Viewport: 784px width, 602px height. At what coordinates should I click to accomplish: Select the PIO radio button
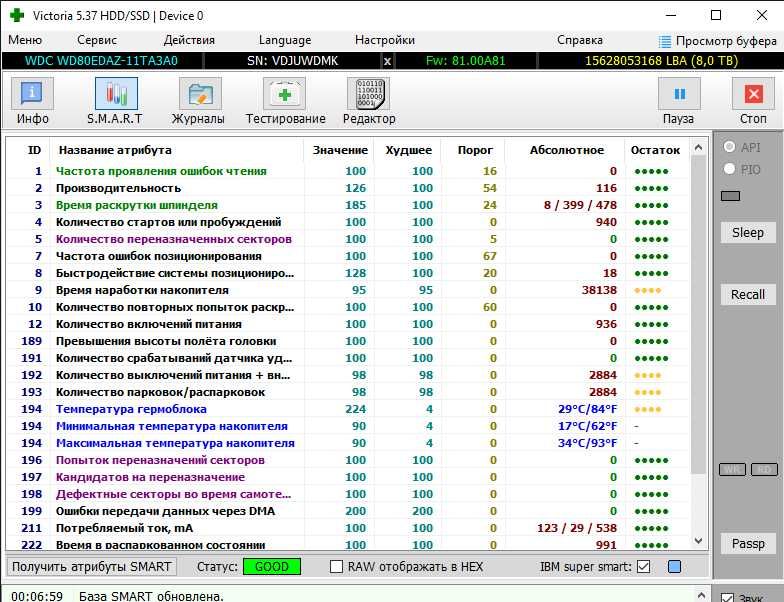click(x=730, y=169)
